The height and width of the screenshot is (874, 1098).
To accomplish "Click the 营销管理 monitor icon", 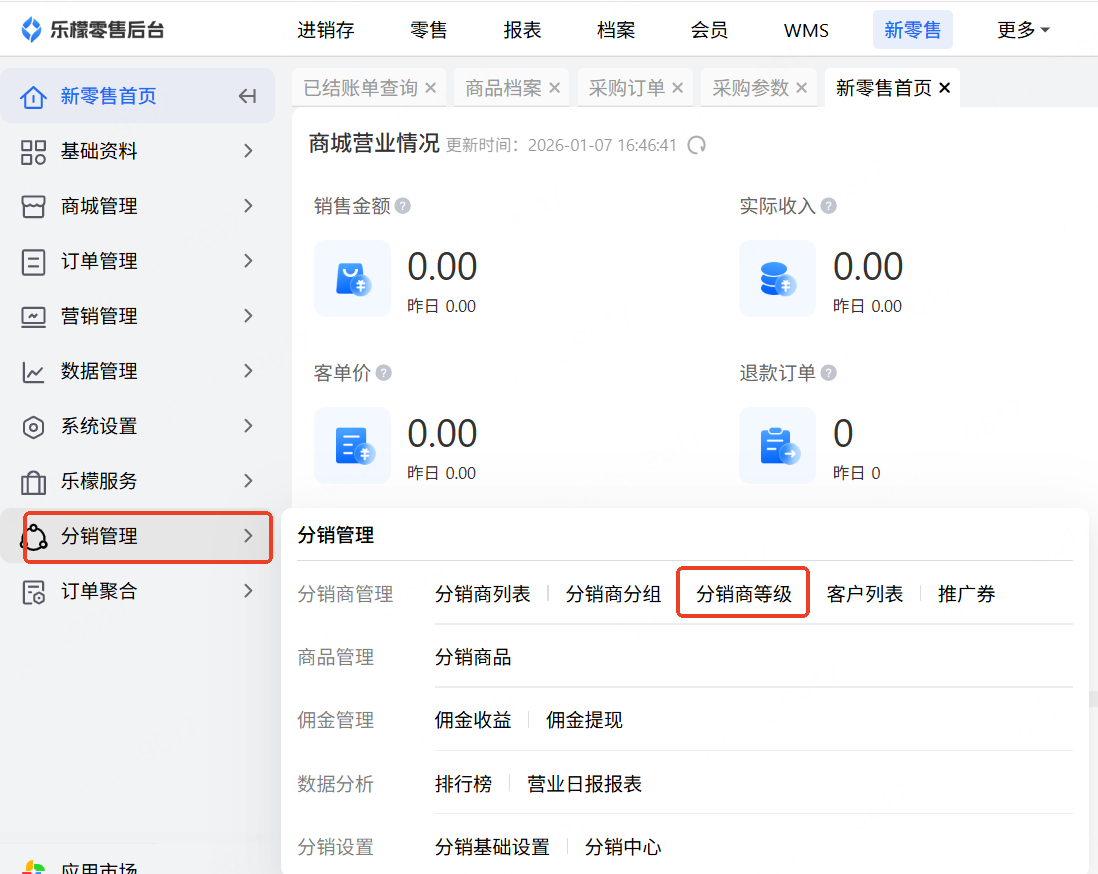I will [x=33, y=317].
